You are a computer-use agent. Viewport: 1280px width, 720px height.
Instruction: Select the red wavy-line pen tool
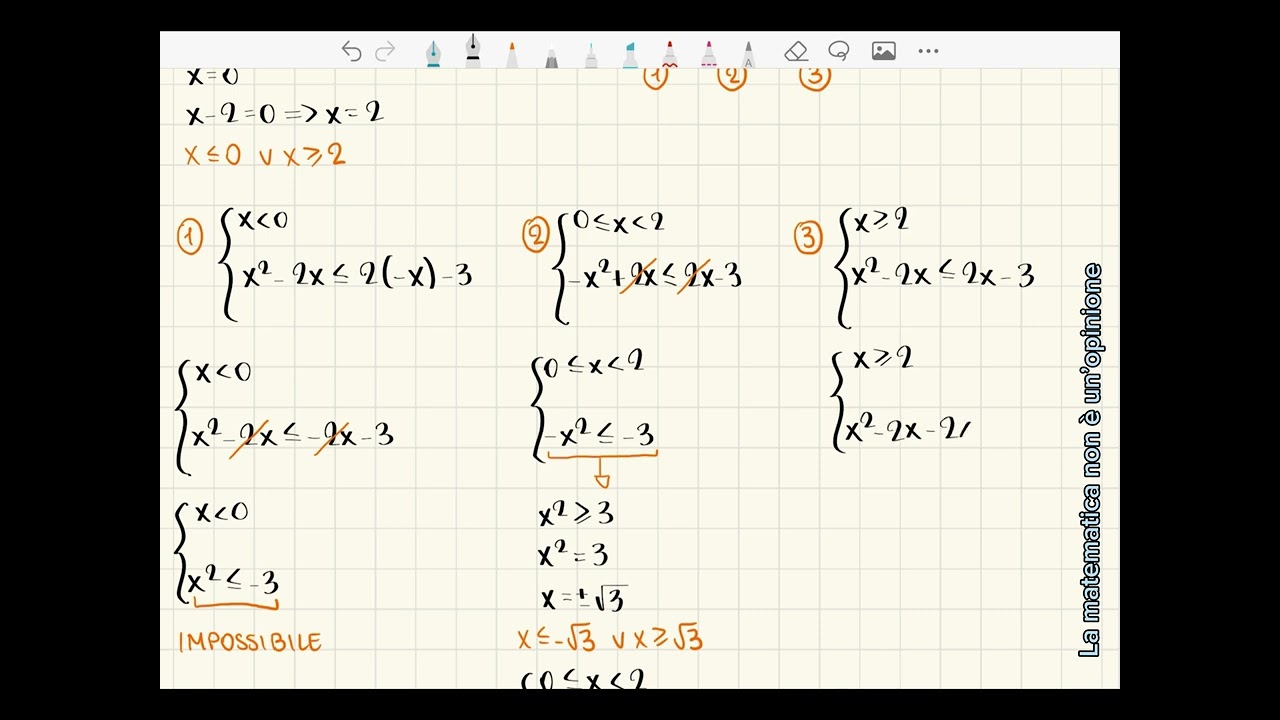[670, 55]
